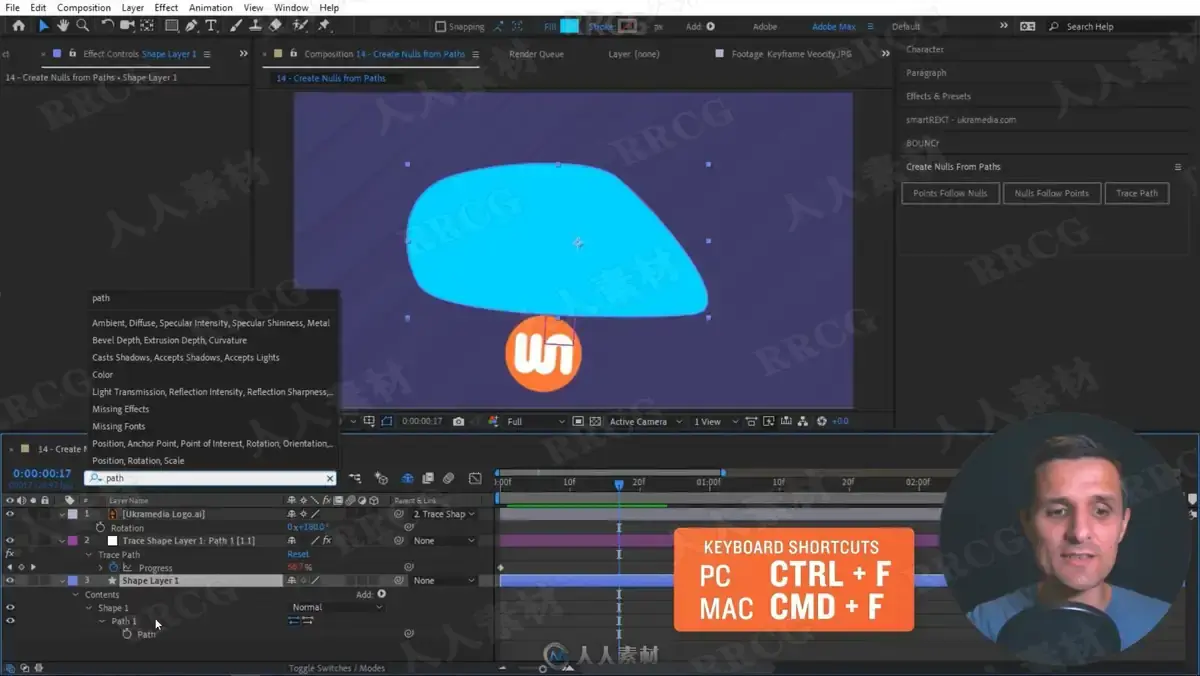
Task: Select the Puppet Pin tool
Action: tap(323, 26)
